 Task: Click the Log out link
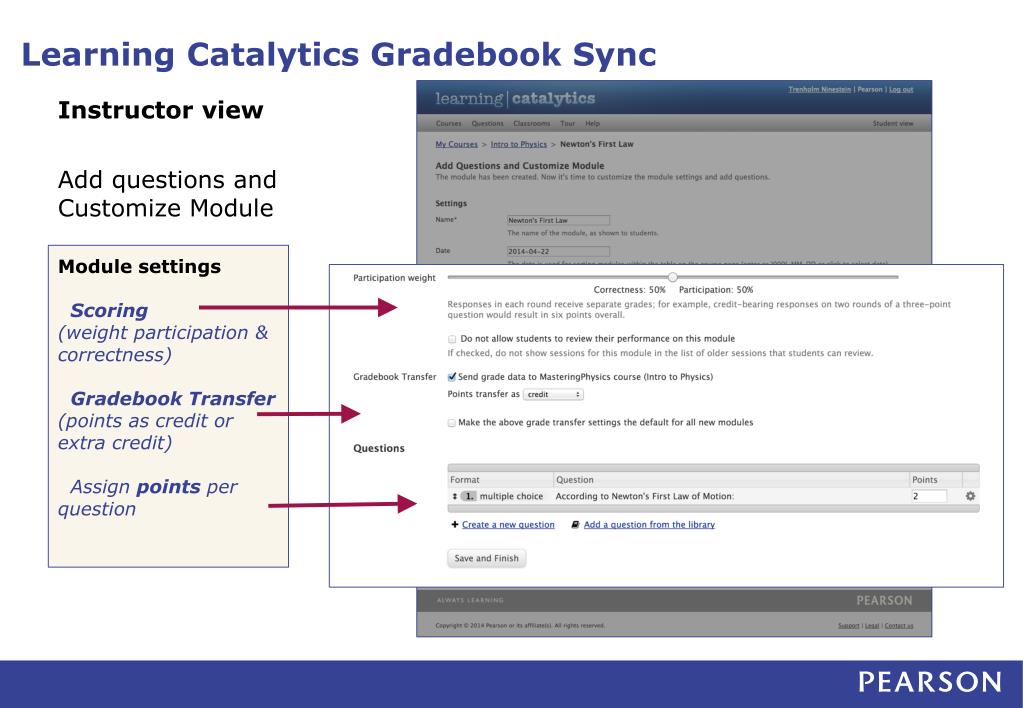901,89
